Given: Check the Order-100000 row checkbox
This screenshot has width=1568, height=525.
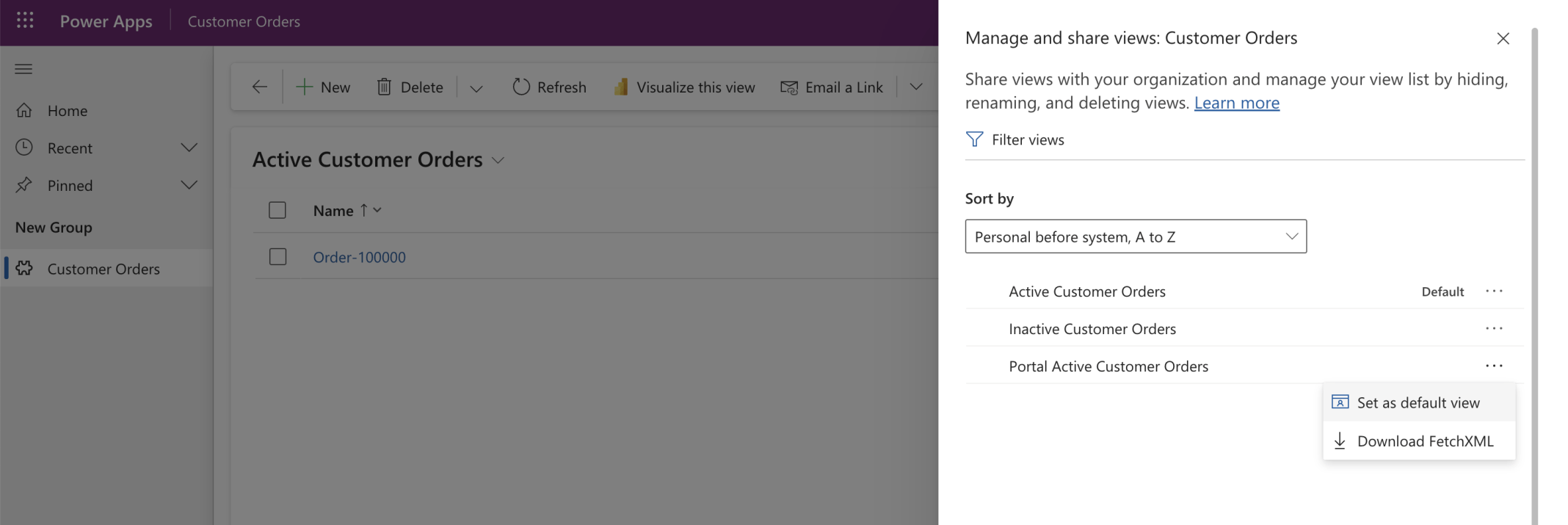Looking at the screenshot, I should 277,256.
